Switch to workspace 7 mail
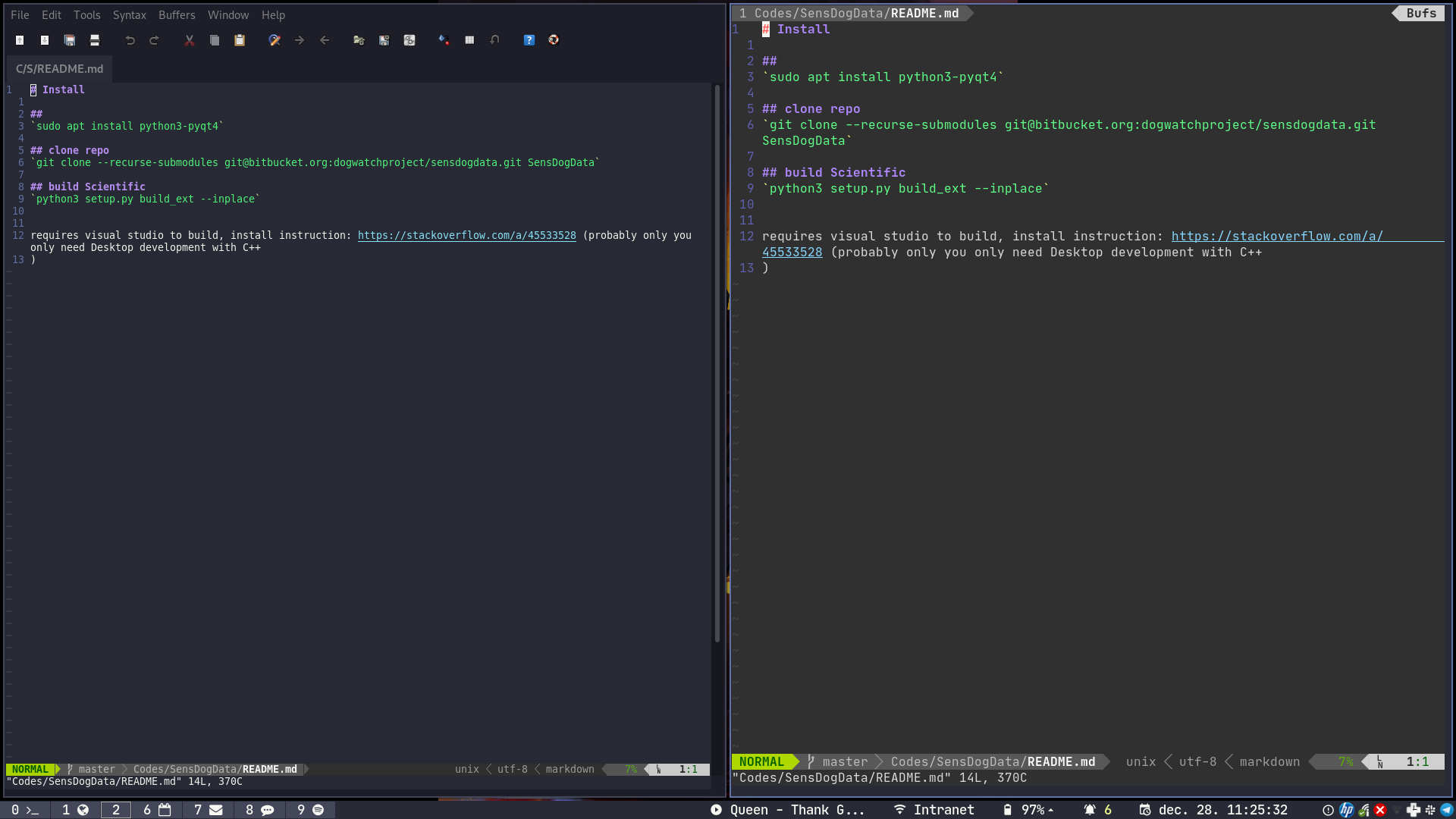1456x819 pixels. (x=208, y=810)
